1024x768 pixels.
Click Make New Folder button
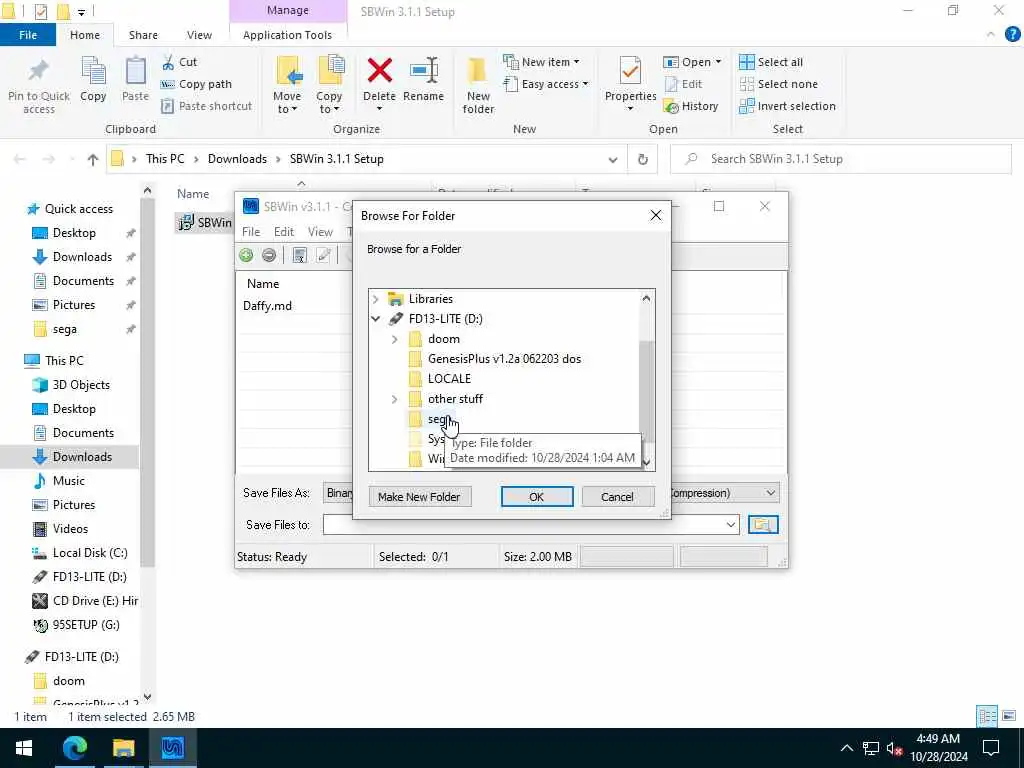[419, 497]
